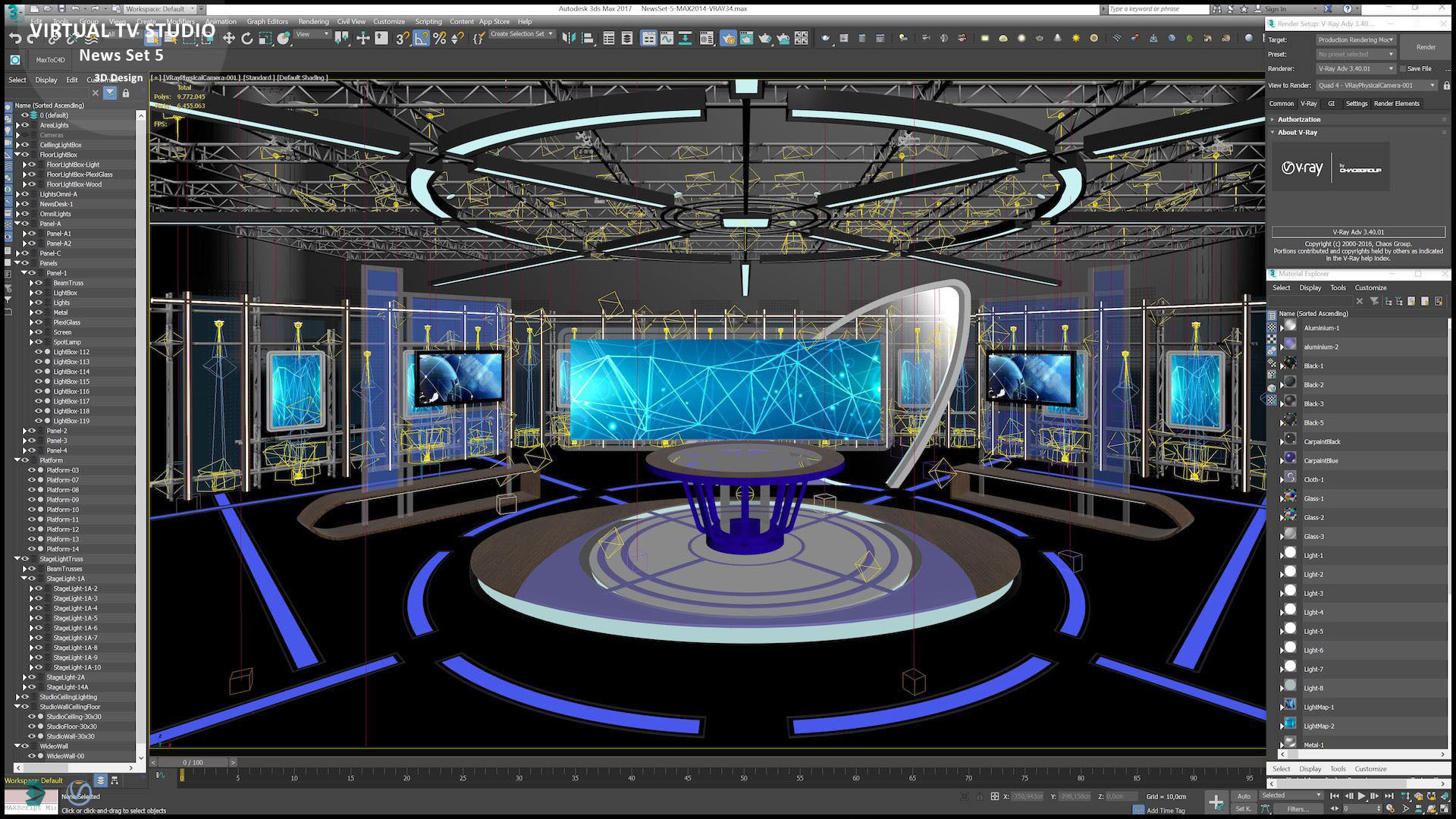
Task: Click the lock icon in Scene Explorer toolbar
Action: [x=126, y=93]
